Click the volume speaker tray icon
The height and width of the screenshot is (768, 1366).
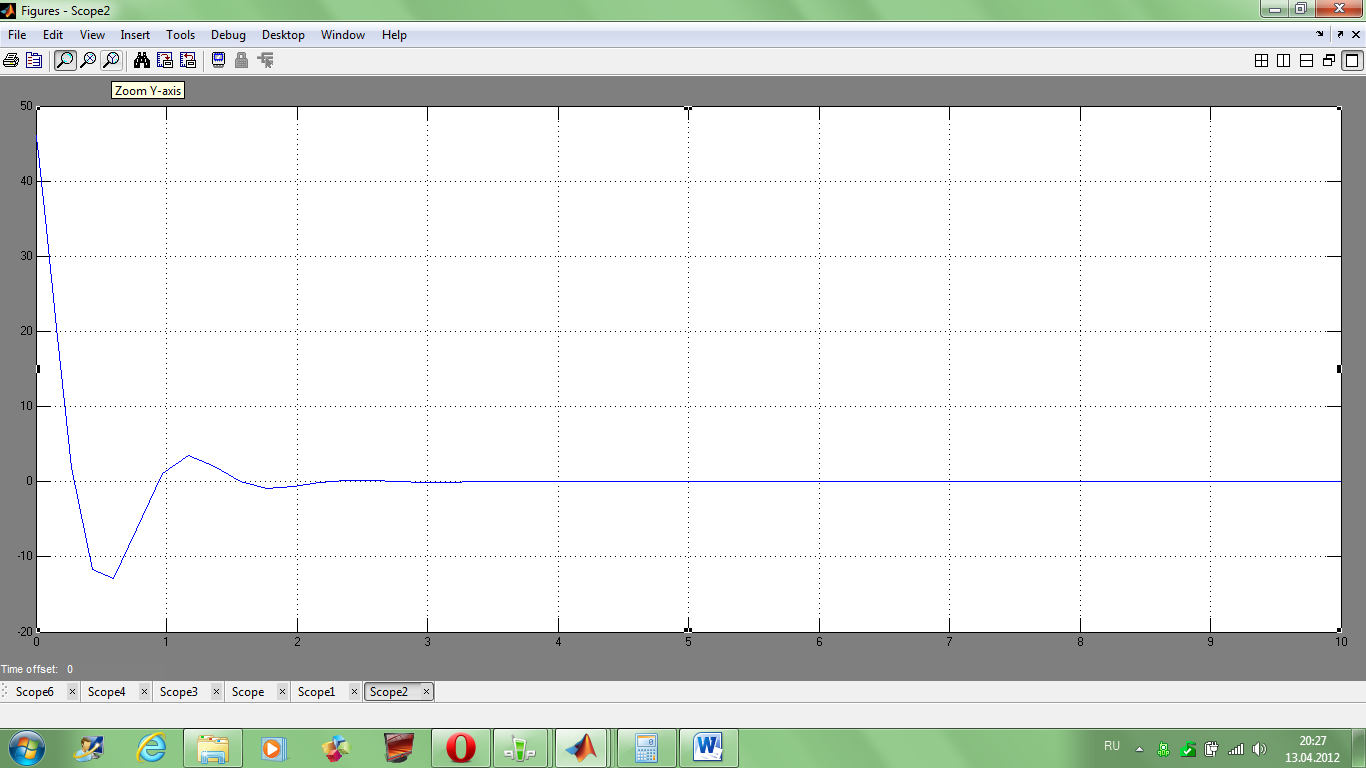[1259, 749]
